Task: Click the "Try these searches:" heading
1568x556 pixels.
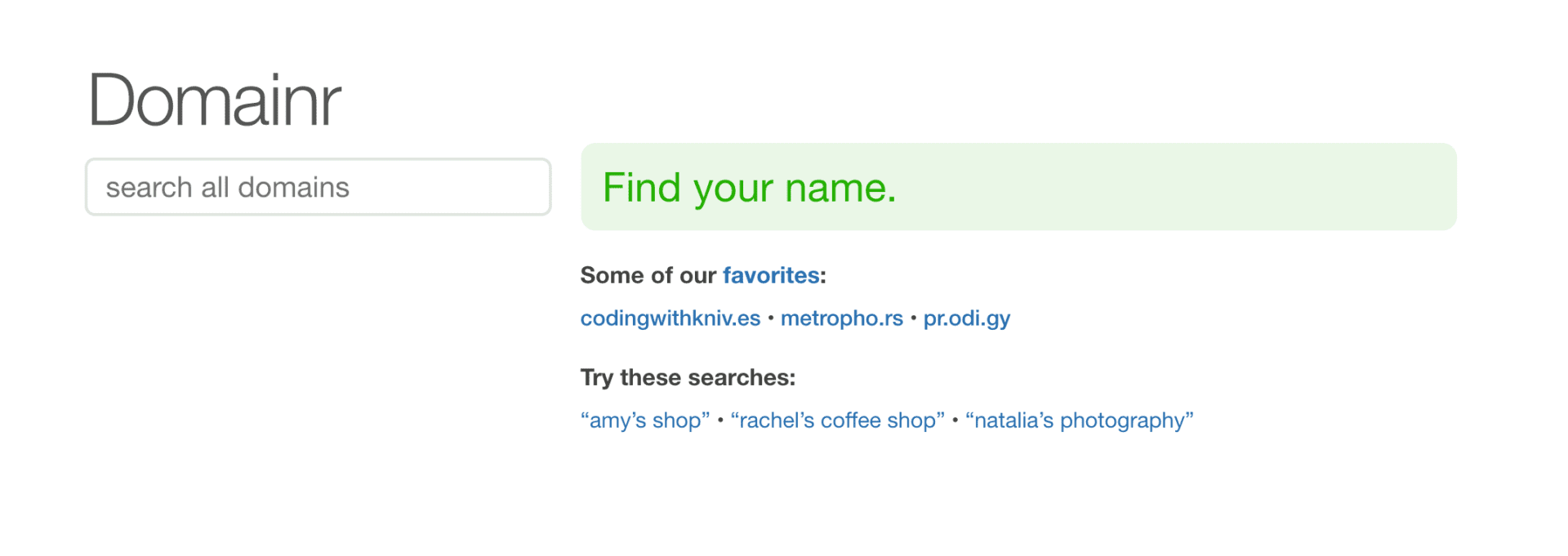Action: (x=688, y=378)
